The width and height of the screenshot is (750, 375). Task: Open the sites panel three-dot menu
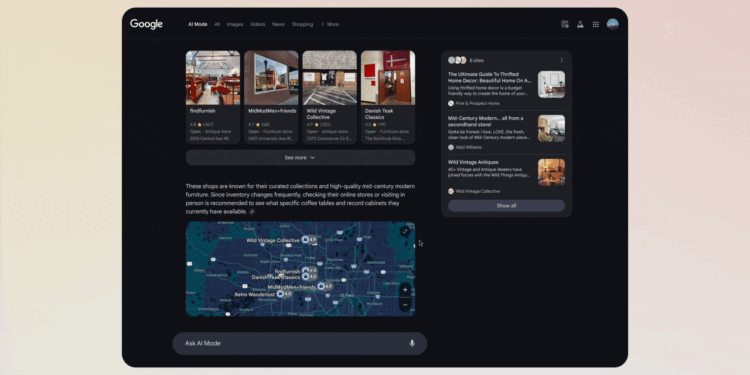pos(562,60)
